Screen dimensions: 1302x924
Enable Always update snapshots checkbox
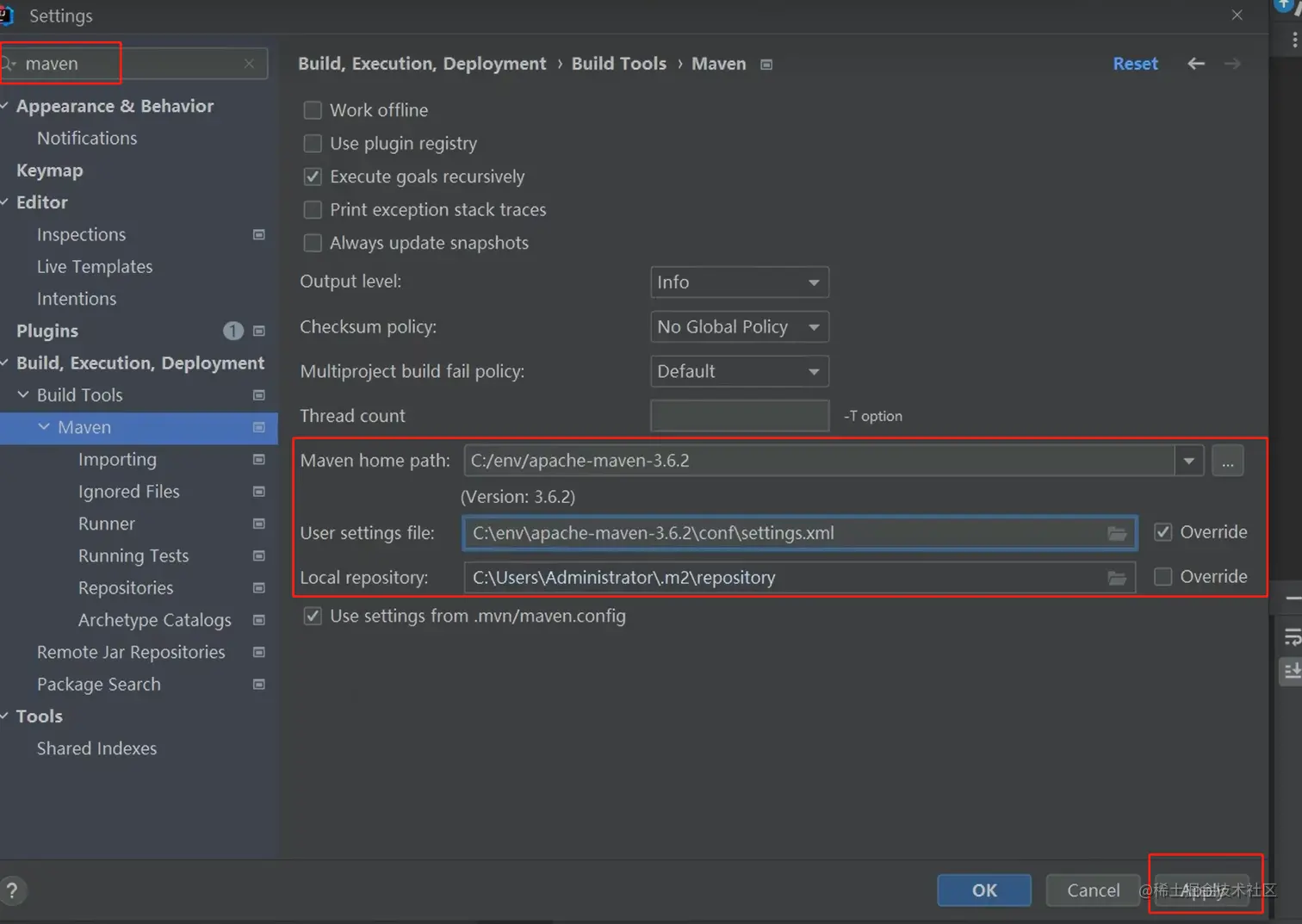tap(313, 243)
